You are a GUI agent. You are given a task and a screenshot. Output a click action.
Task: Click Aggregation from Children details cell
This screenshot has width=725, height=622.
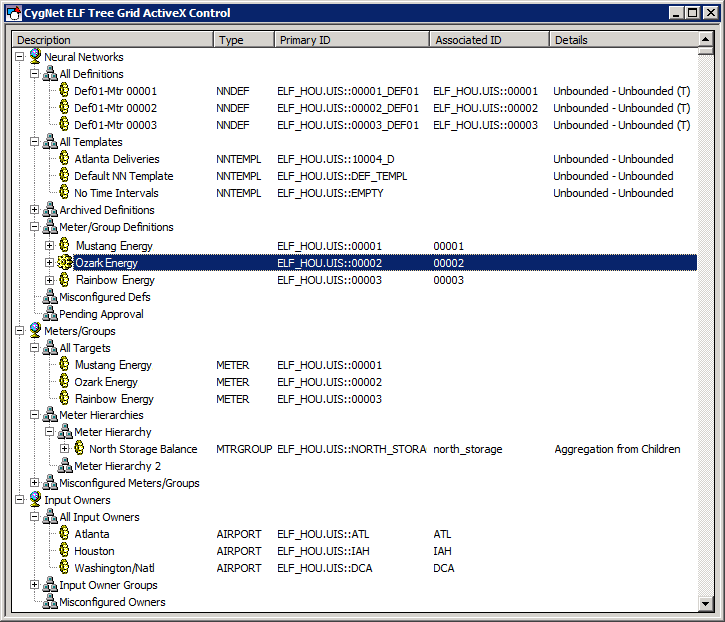[617, 449]
